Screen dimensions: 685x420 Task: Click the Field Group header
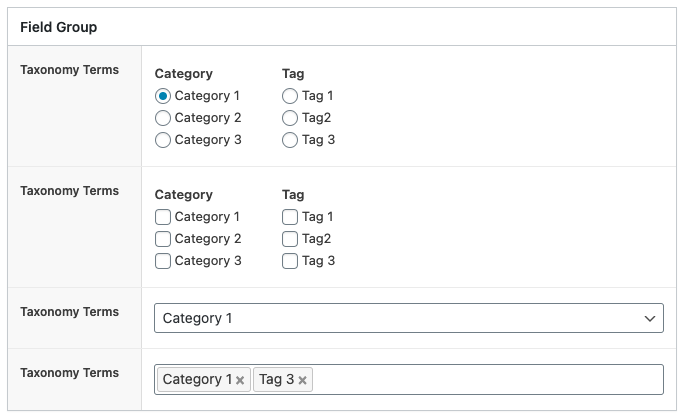click(x=59, y=27)
